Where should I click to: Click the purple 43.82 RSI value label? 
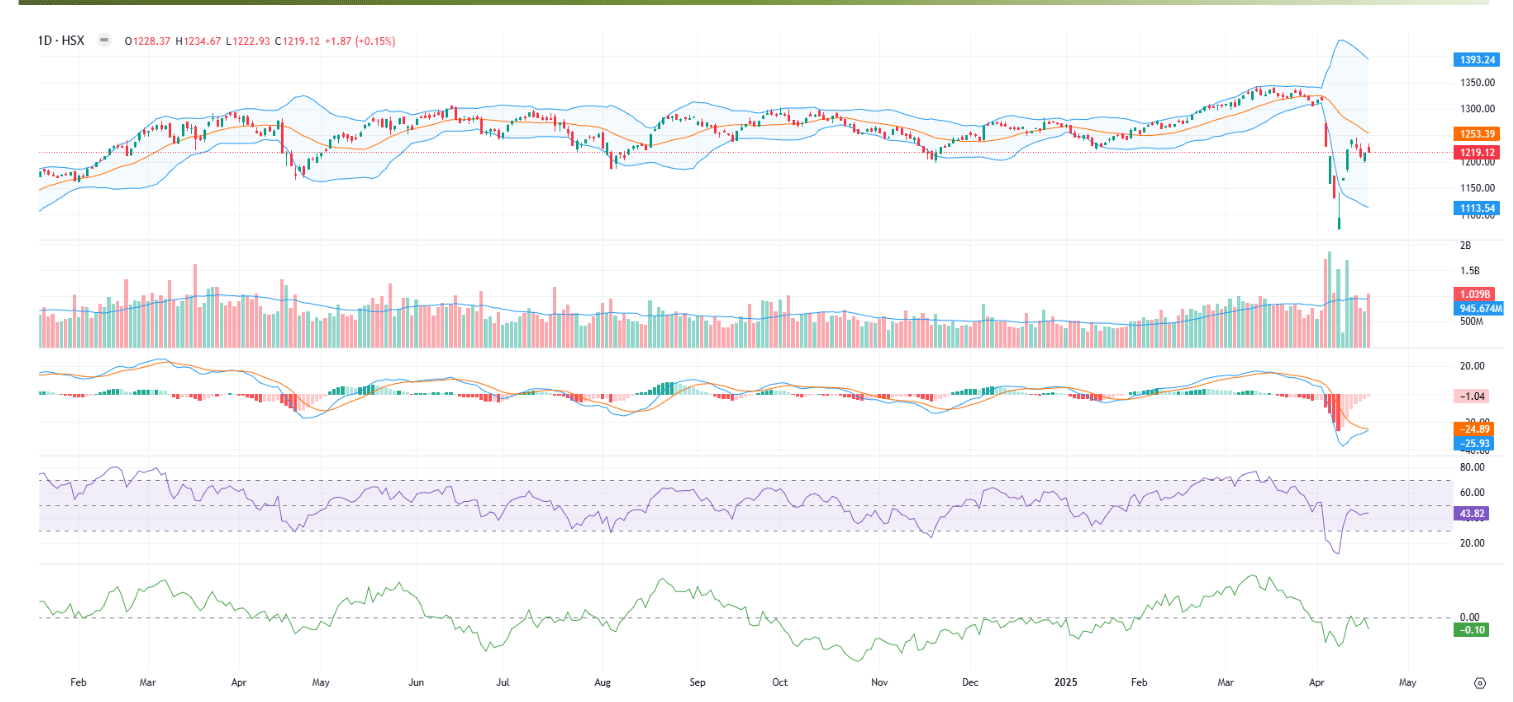(1475, 513)
